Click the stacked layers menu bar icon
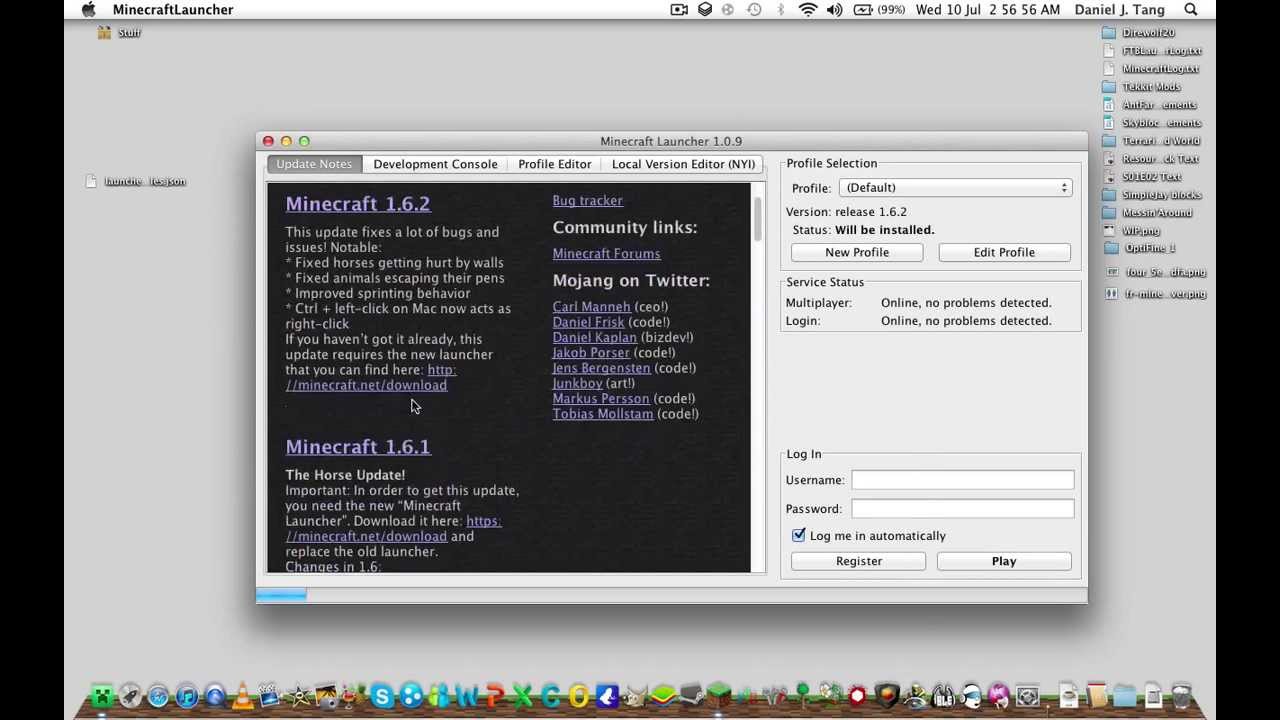The width and height of the screenshot is (1280, 720). pos(705,10)
